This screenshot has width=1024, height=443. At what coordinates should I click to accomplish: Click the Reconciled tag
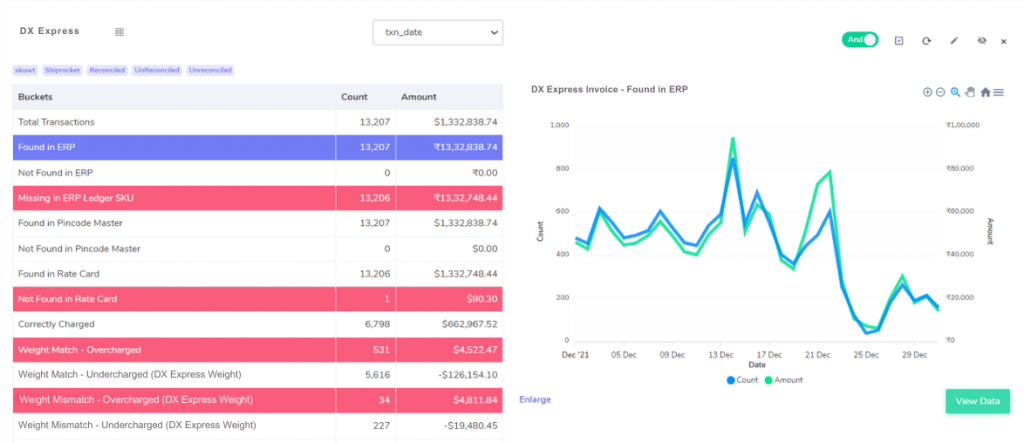click(107, 70)
